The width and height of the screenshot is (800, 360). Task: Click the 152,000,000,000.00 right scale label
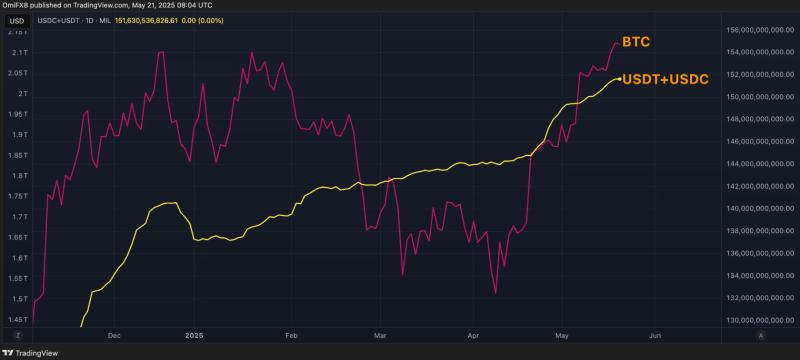[760, 74]
